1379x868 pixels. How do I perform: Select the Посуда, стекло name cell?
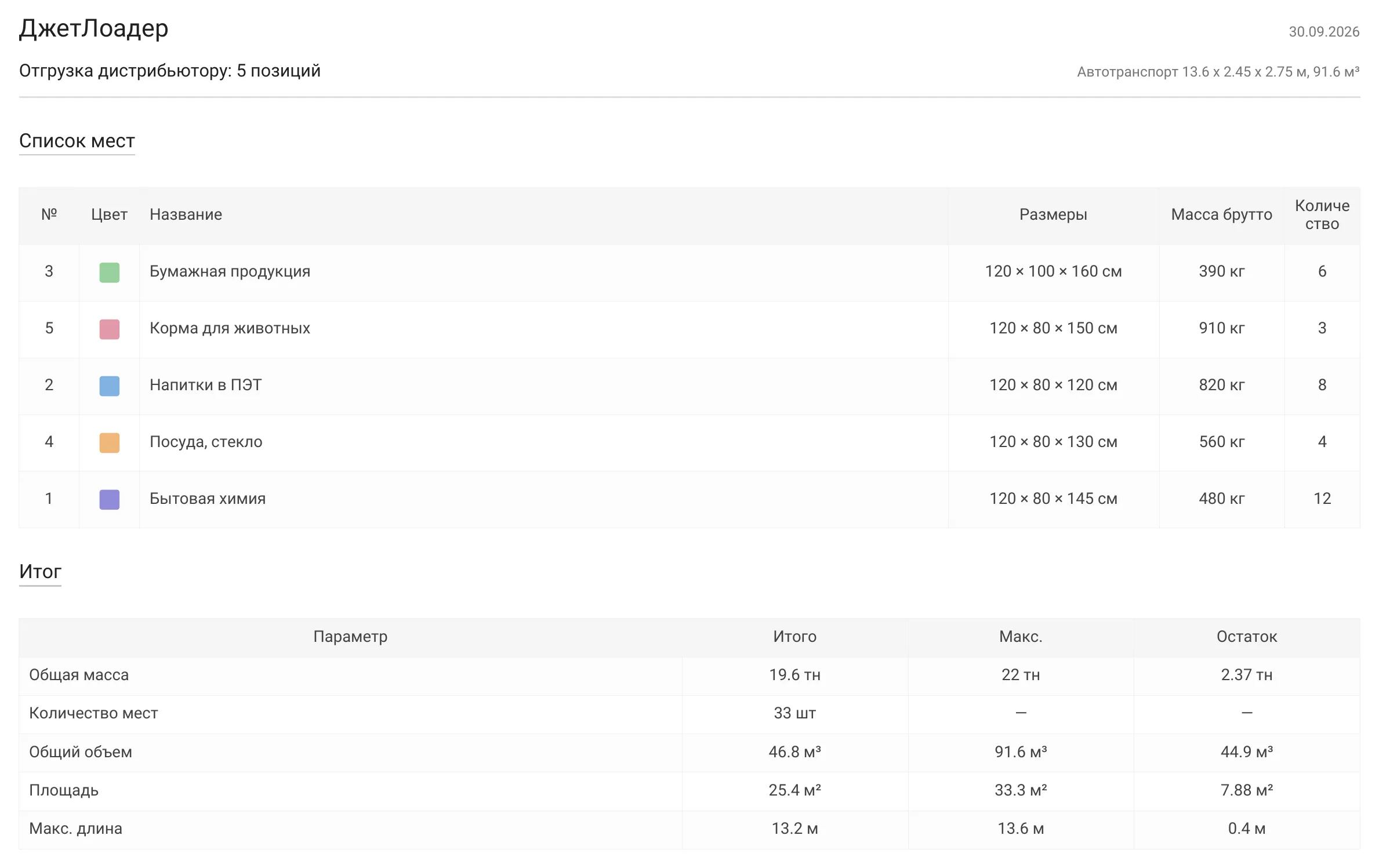(543, 442)
